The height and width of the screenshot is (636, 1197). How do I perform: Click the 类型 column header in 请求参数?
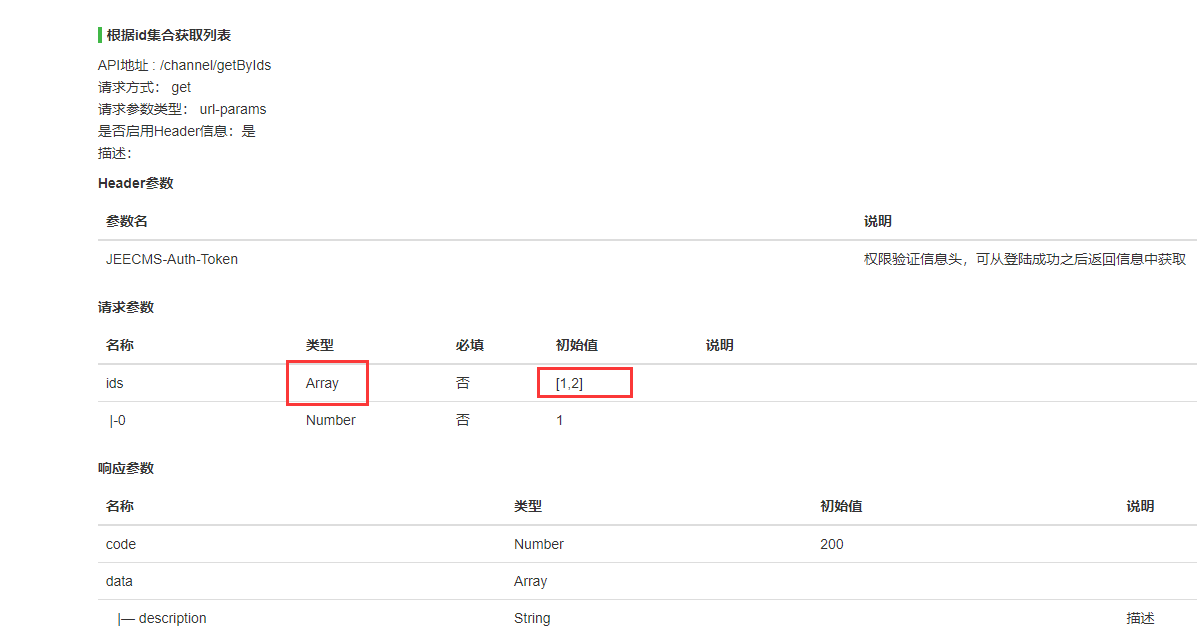point(319,345)
